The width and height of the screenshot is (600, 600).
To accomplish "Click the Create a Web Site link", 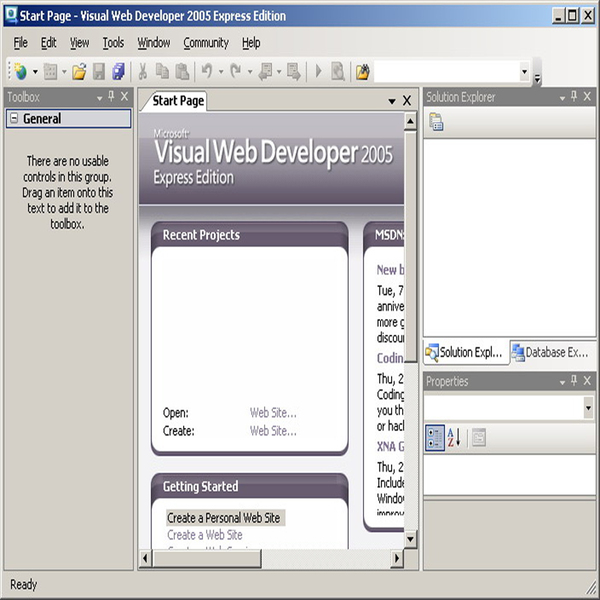I will tap(205, 535).
